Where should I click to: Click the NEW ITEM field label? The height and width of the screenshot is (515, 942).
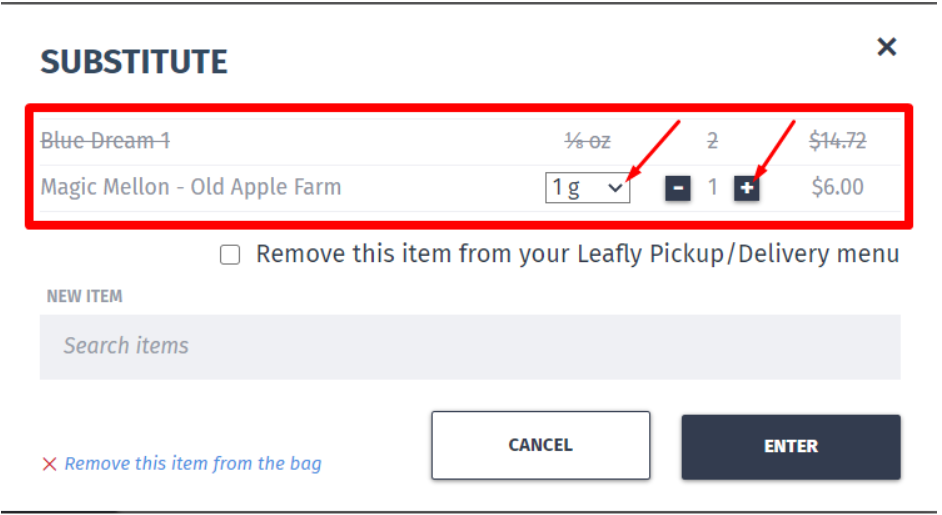[x=85, y=296]
